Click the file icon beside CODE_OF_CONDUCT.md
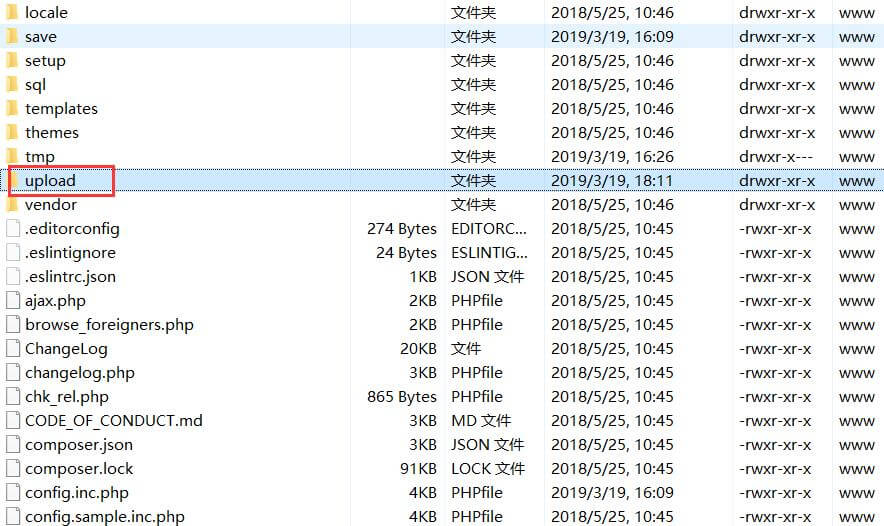Screen dimensions: 884x526 point(13,420)
